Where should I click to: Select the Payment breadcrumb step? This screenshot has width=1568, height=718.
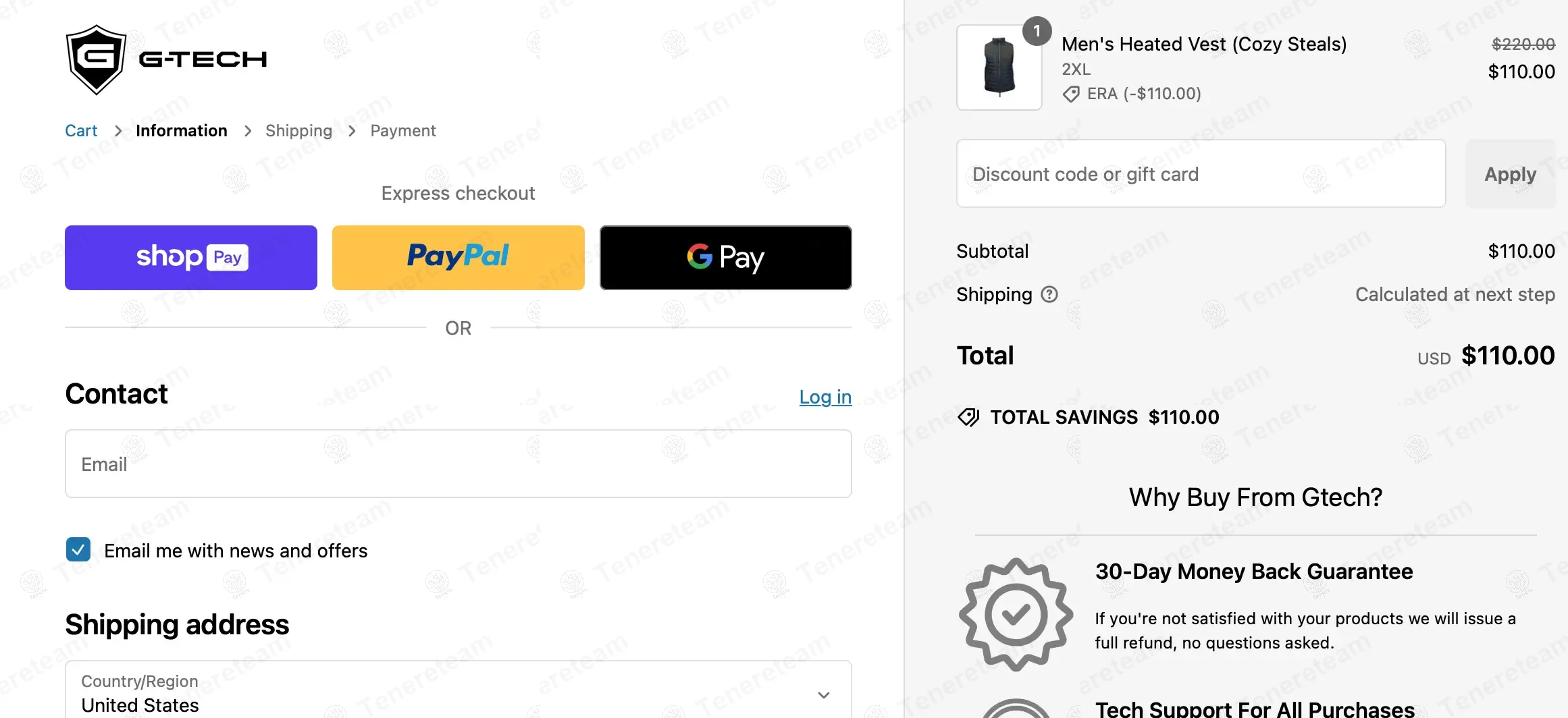tap(402, 131)
